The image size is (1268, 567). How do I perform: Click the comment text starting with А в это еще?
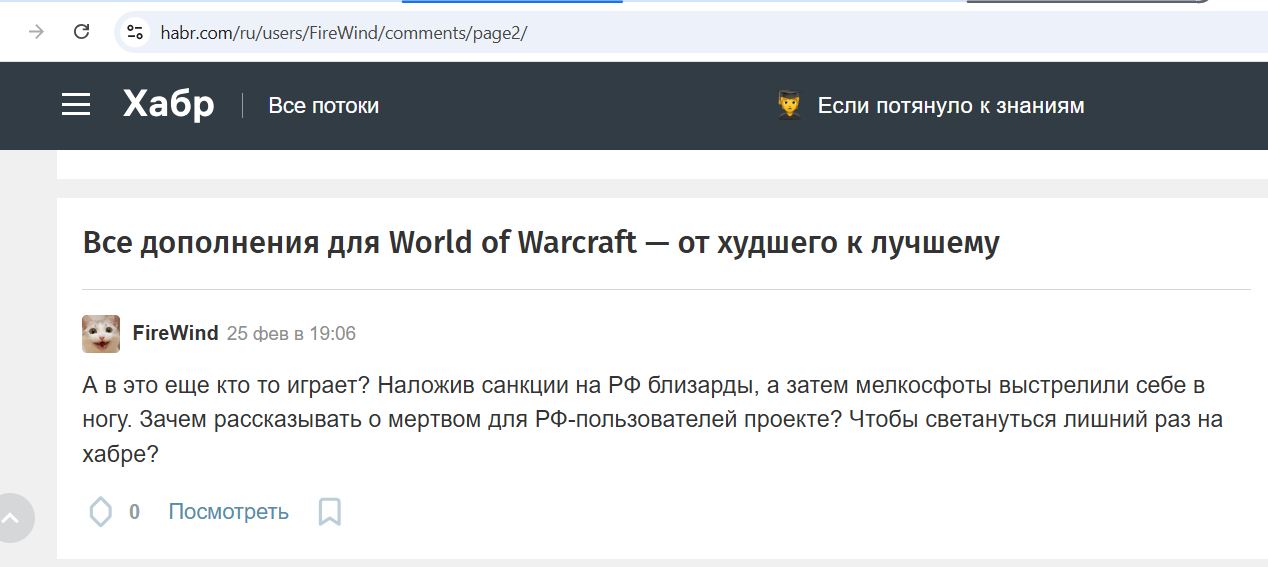(x=652, y=420)
